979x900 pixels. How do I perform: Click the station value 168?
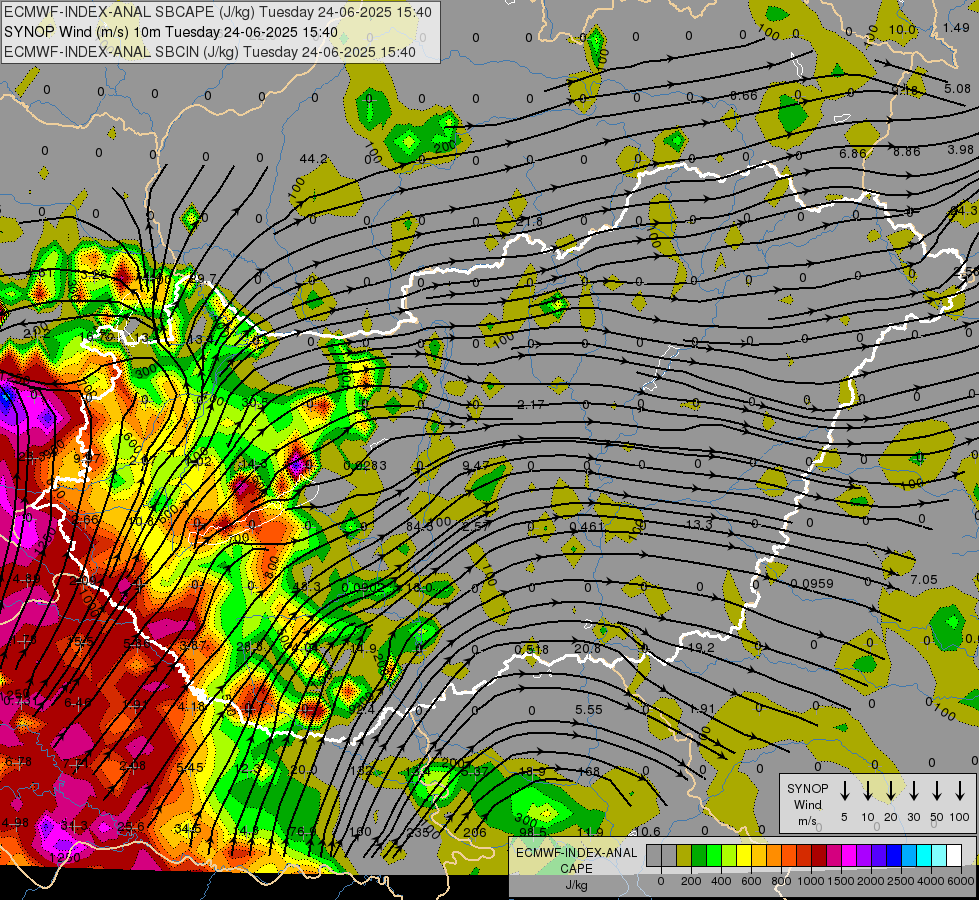pos(589,772)
